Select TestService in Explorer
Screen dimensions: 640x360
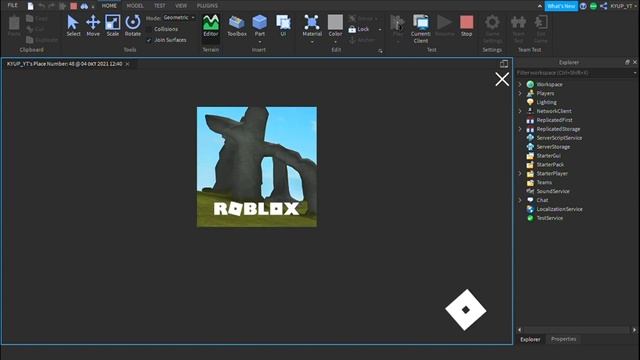coord(549,218)
